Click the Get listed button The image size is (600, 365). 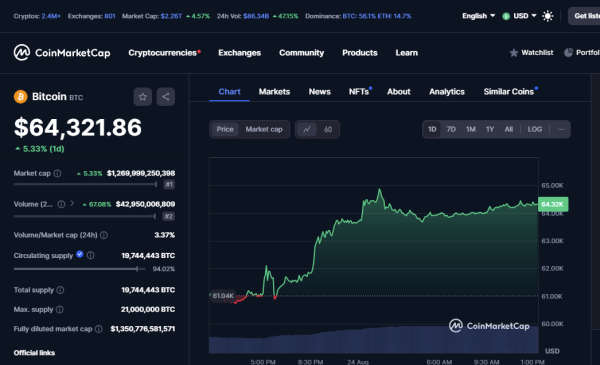coord(585,16)
